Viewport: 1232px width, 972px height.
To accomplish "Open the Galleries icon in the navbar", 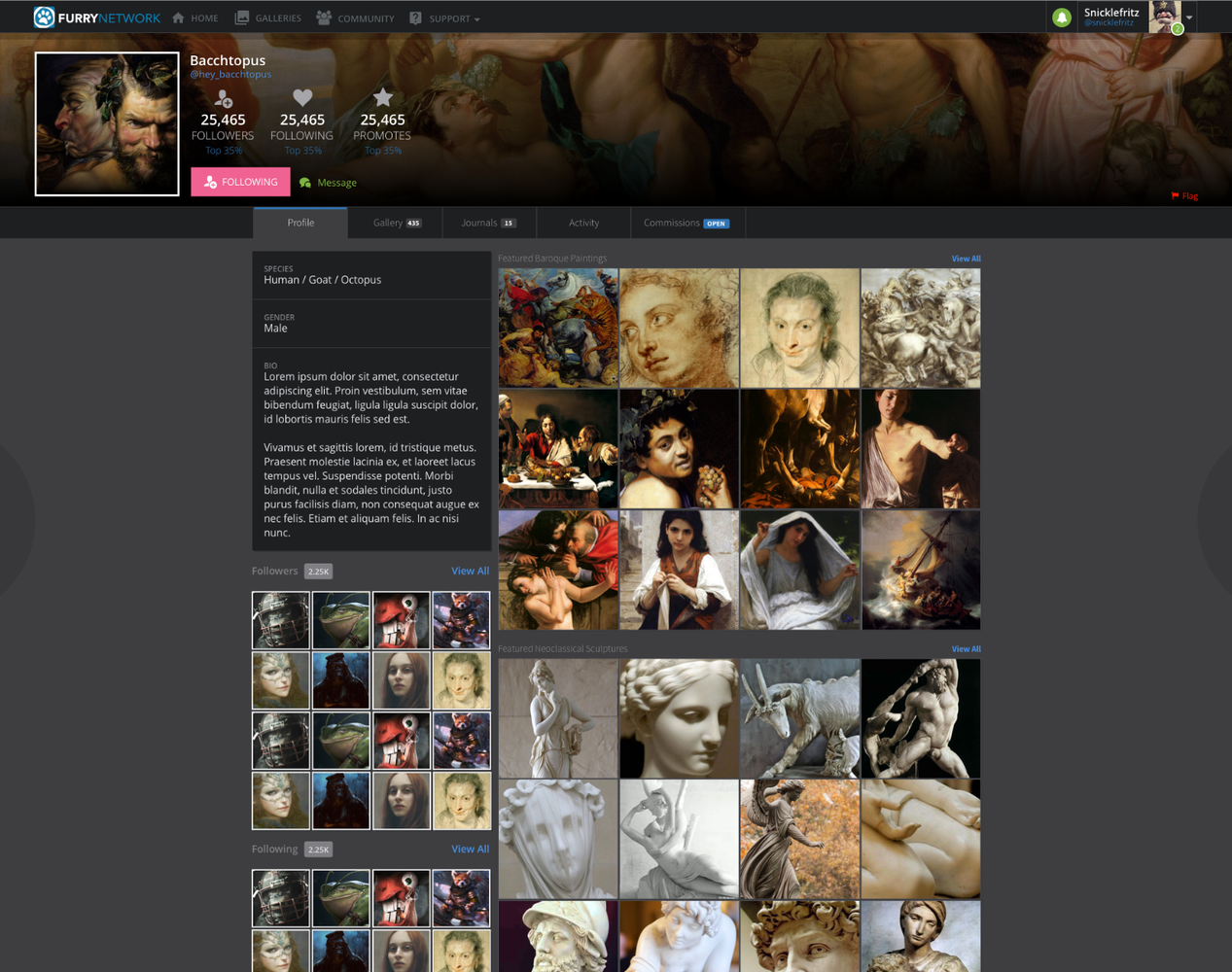I will tap(242, 17).
